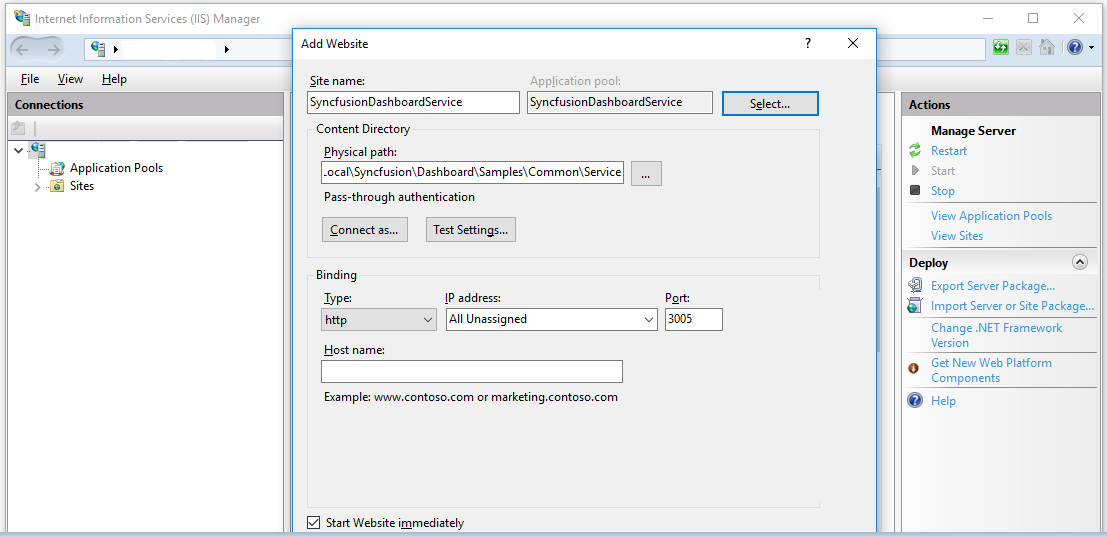The height and width of the screenshot is (538, 1107).
Task: Click the Port field showing 3005
Action: tap(694, 319)
